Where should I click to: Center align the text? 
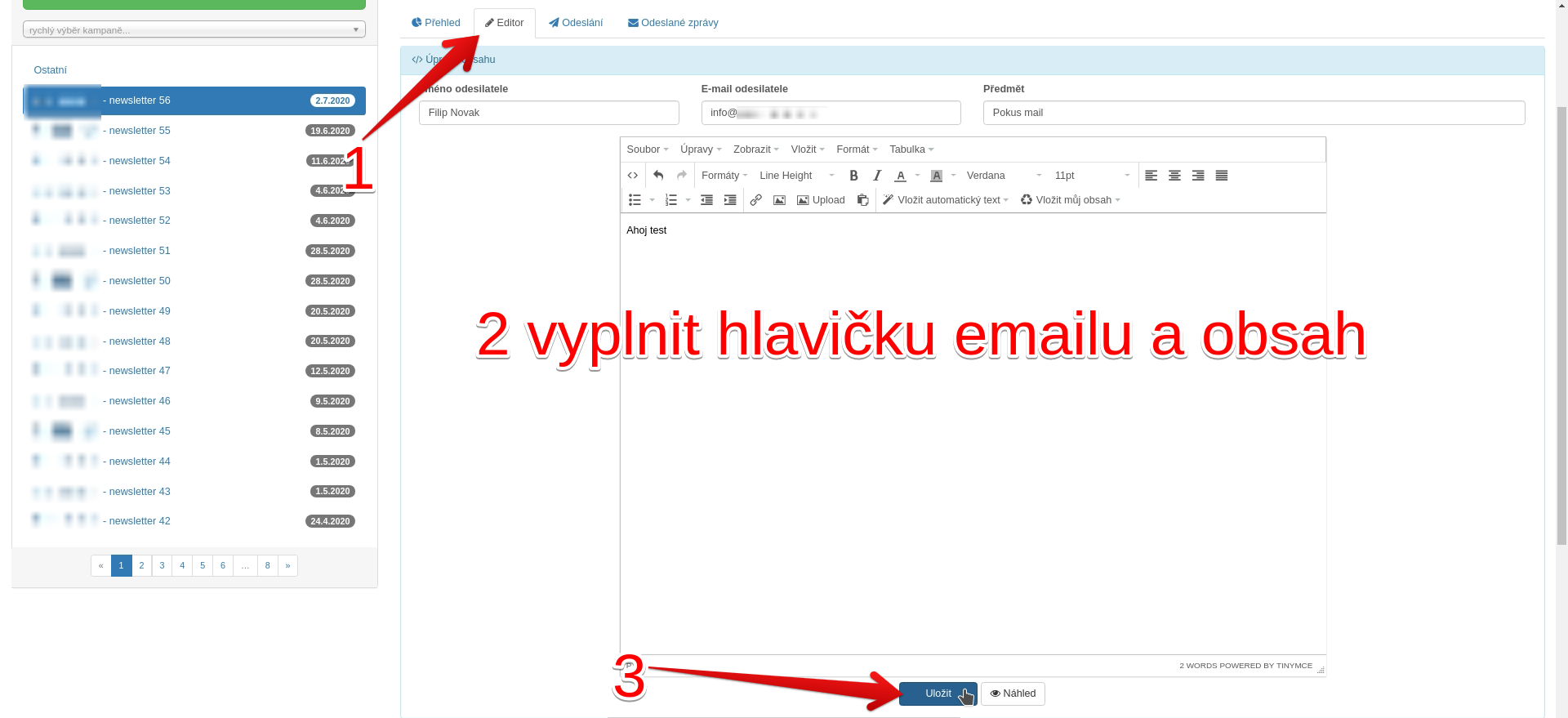pos(1174,176)
